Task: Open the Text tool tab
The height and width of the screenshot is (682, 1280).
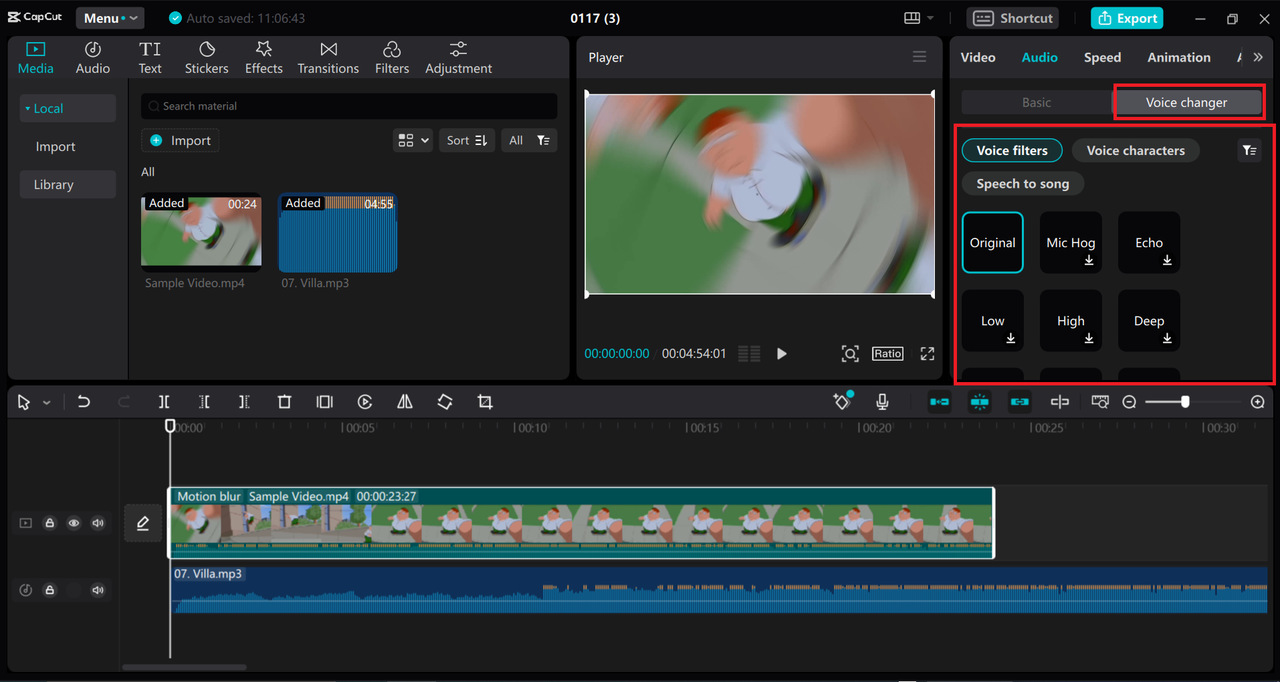Action: (x=150, y=58)
